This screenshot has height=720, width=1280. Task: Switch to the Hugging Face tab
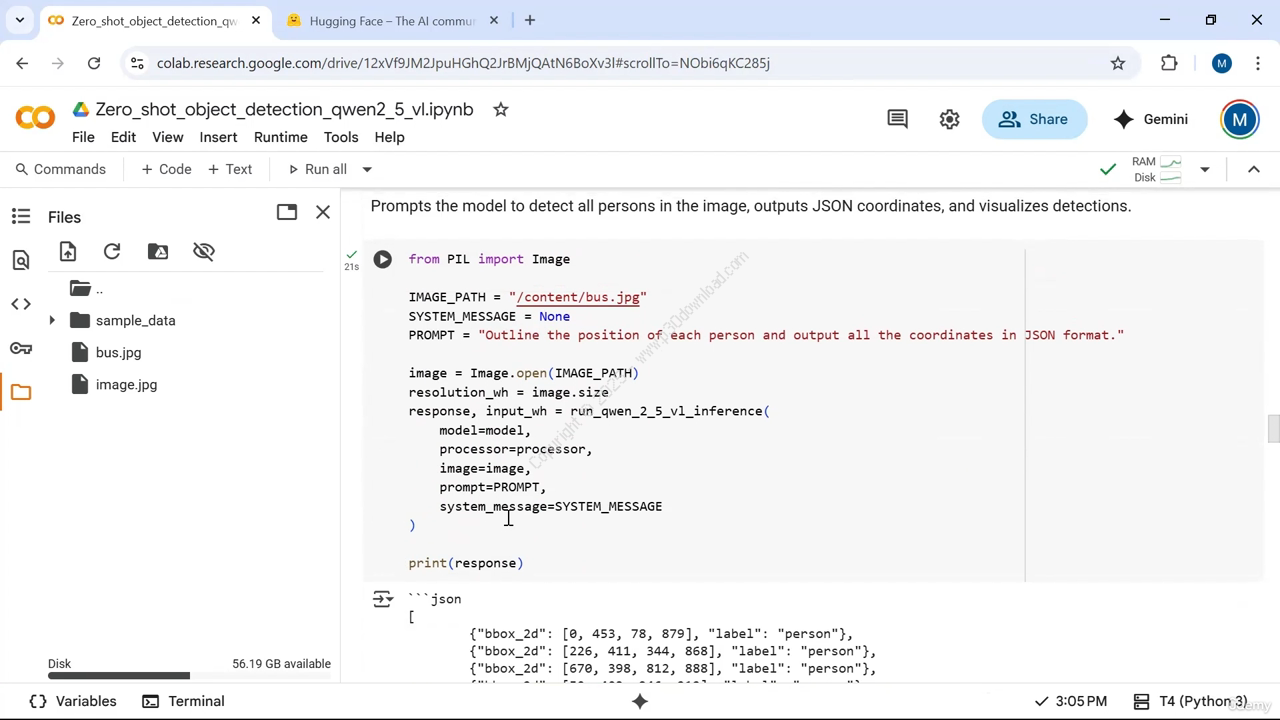point(392,21)
